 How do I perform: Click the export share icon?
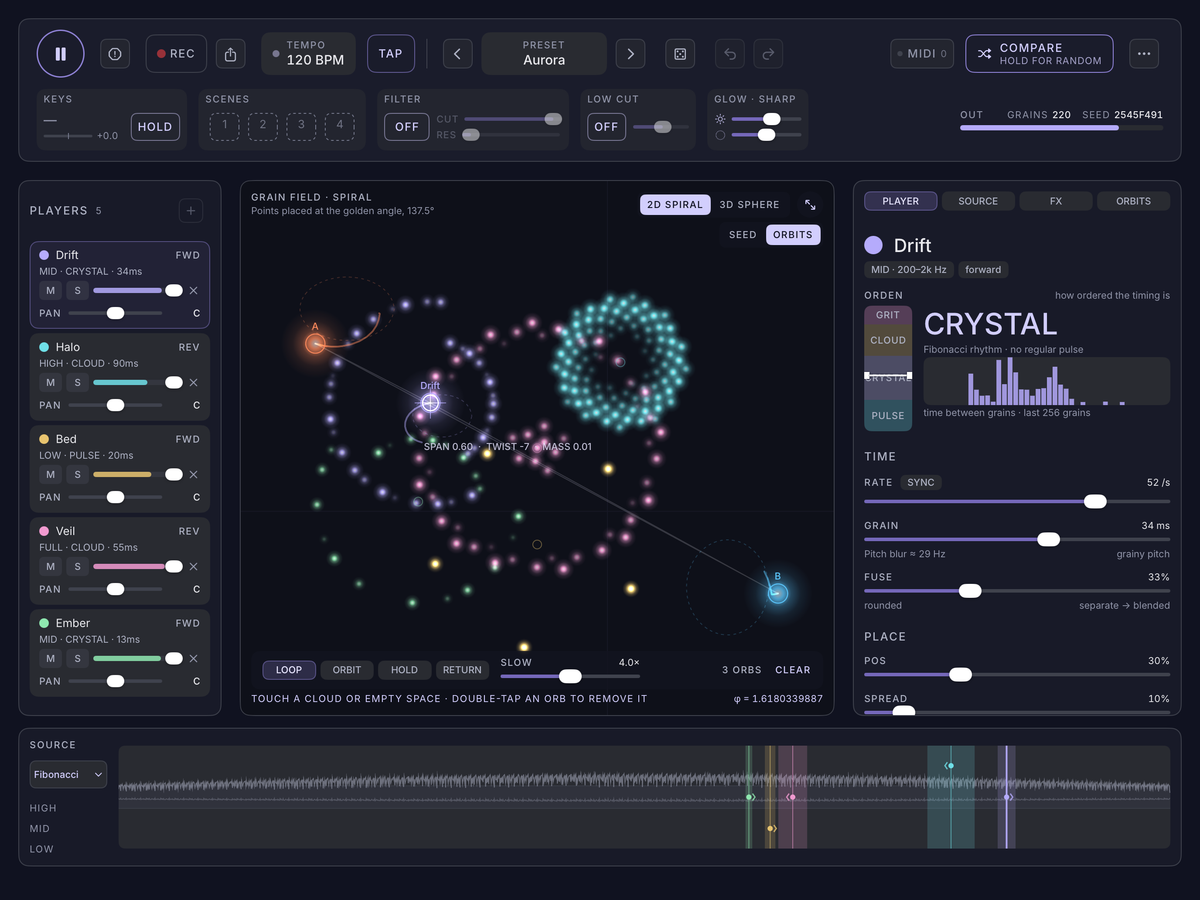coord(231,54)
